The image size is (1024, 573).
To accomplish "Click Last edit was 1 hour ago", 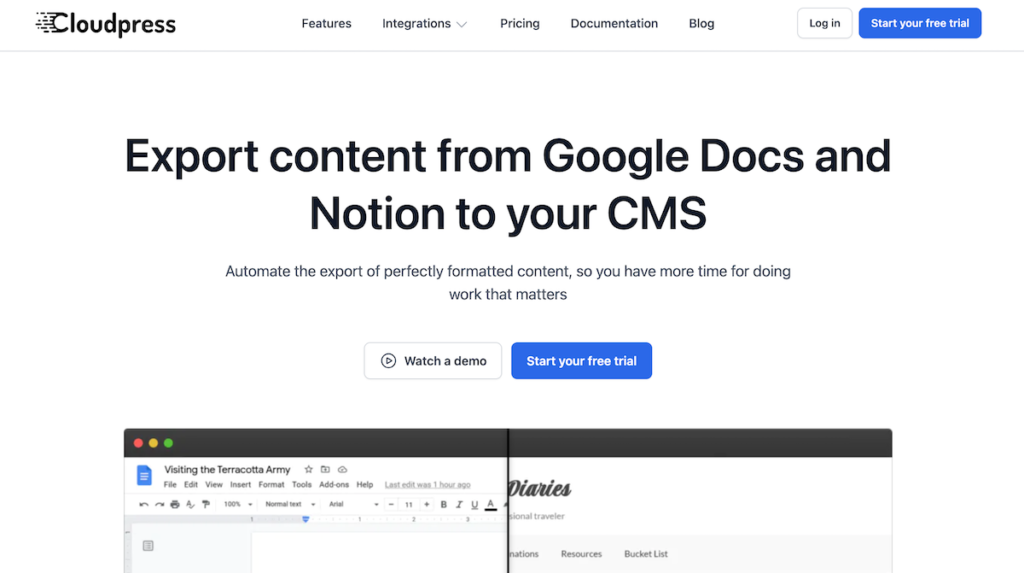I will click(x=427, y=485).
